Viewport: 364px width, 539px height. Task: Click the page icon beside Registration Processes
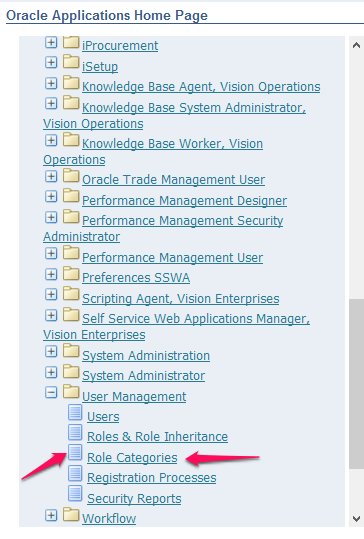pos(75,473)
